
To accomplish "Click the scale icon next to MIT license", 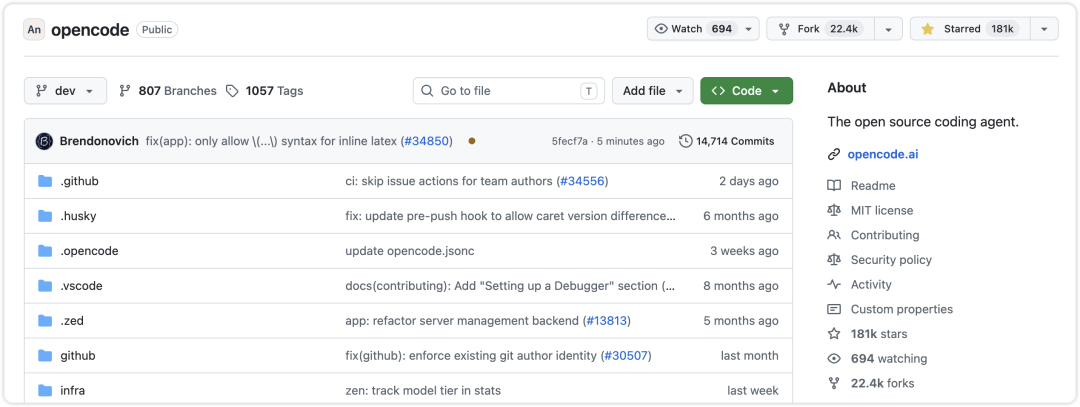I will tap(834, 210).
